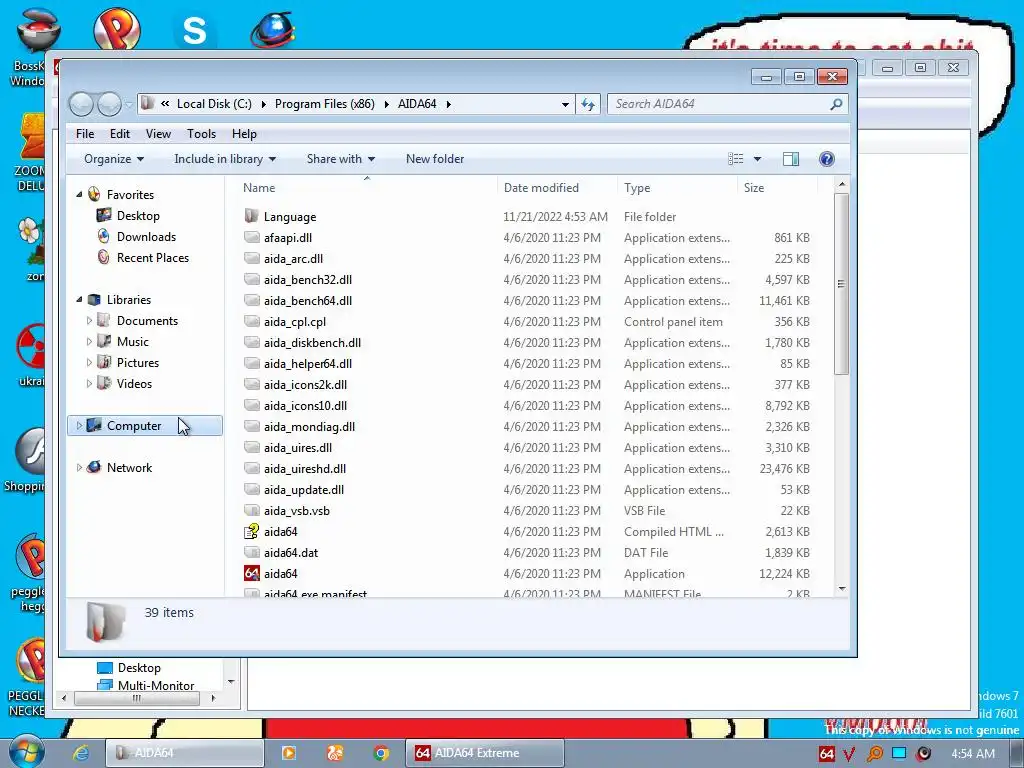Viewport: 1024px width, 768px height.
Task: Open the recent pages dropdown beside navigation arrows
Action: 129,104
